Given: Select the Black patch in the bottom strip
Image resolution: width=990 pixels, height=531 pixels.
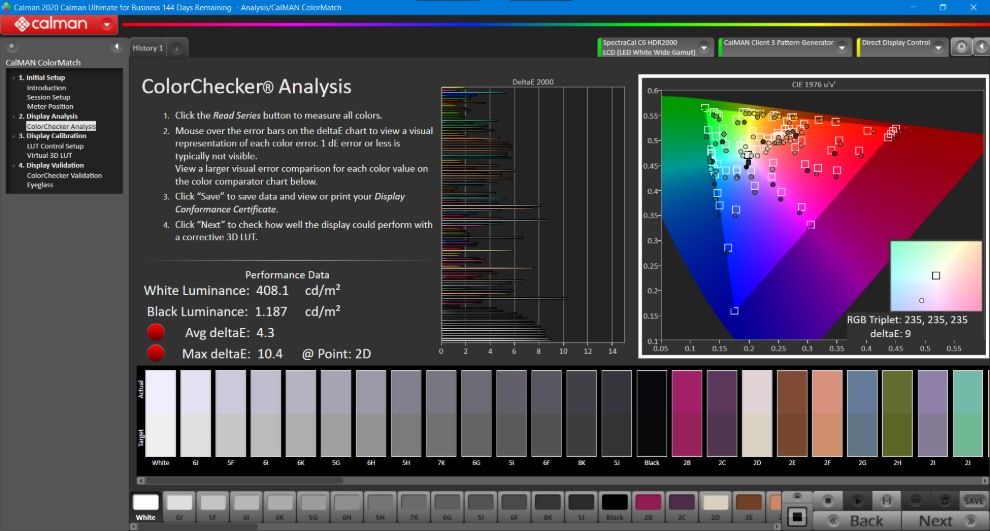Looking at the screenshot, I should point(614,506).
